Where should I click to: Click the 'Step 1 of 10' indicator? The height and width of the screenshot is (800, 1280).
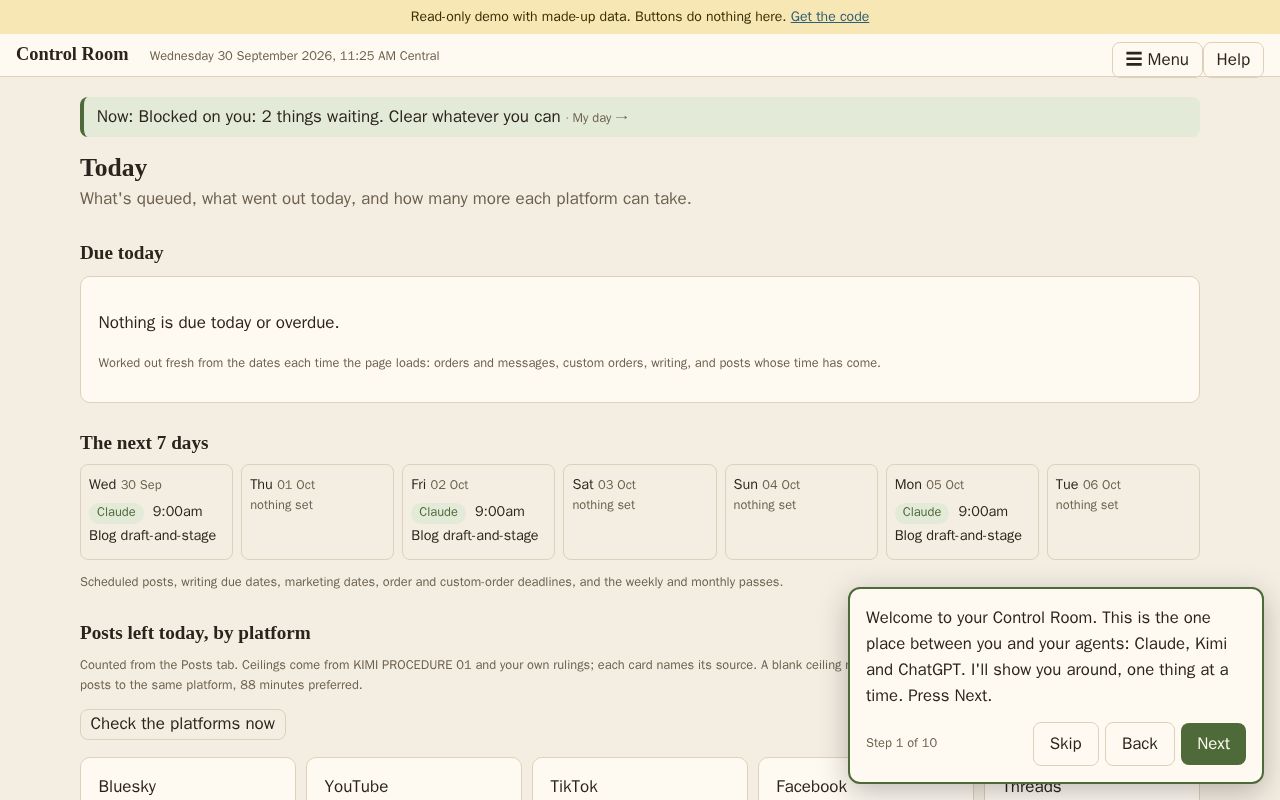[x=901, y=743]
